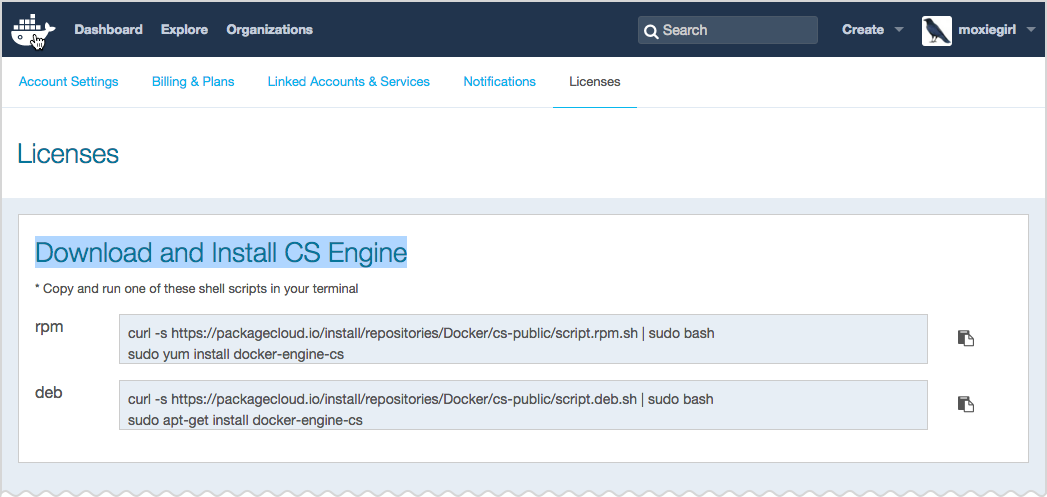Open the moxiegirl user menu arrow

coord(1030,30)
